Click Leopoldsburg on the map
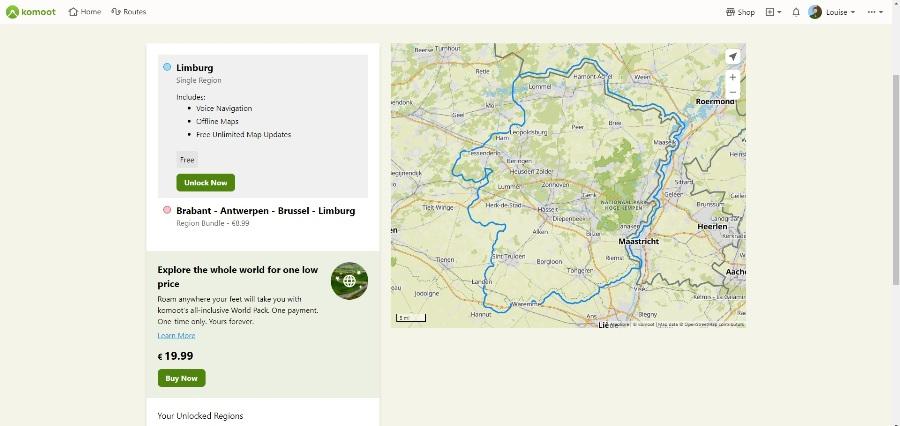The width and height of the screenshot is (900, 426). 529,132
